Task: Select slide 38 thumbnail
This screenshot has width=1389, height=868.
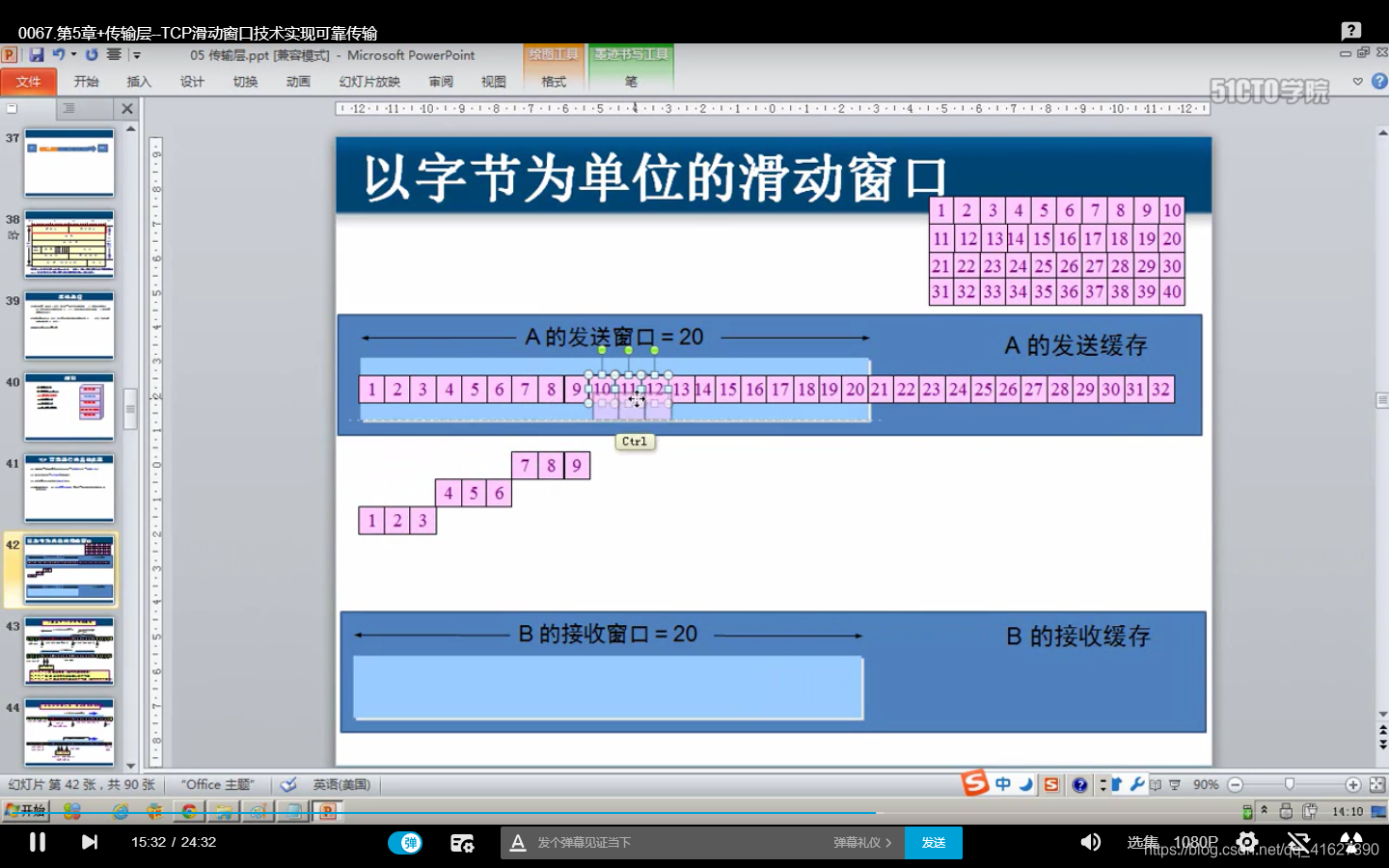Action: point(69,244)
